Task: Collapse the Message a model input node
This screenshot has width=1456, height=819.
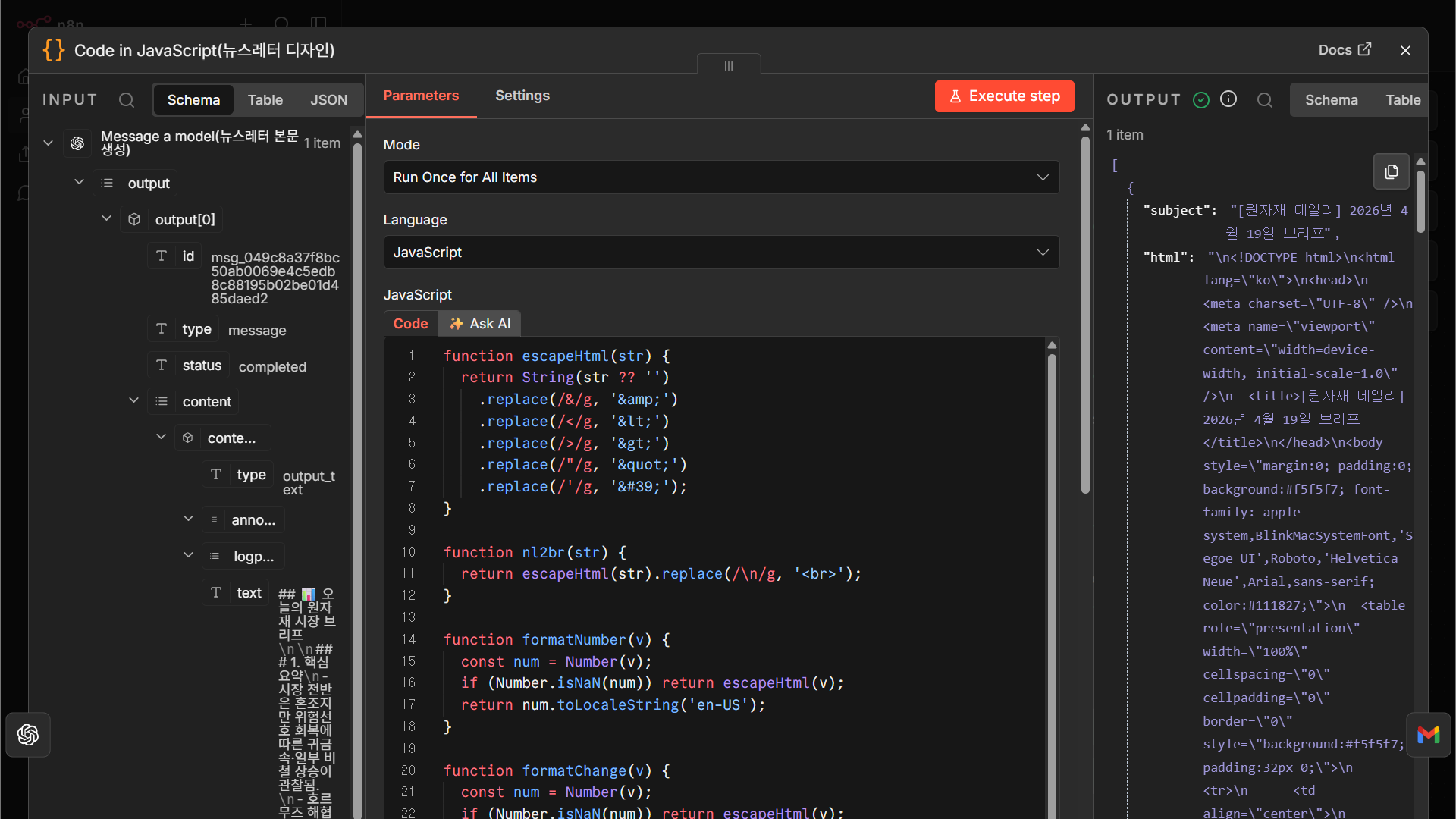Action: click(x=48, y=143)
